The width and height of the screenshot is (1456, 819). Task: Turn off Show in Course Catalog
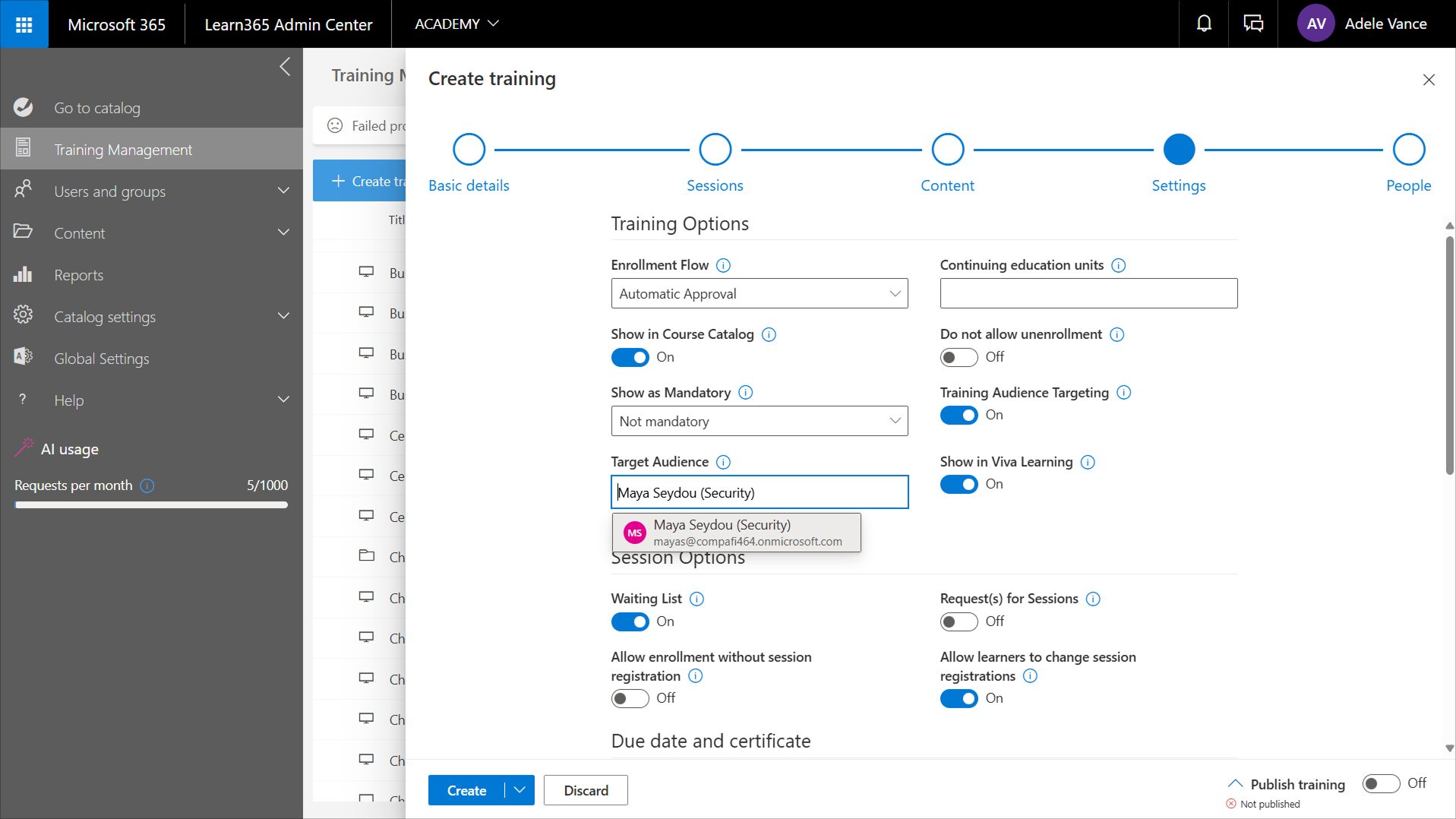[x=630, y=357]
